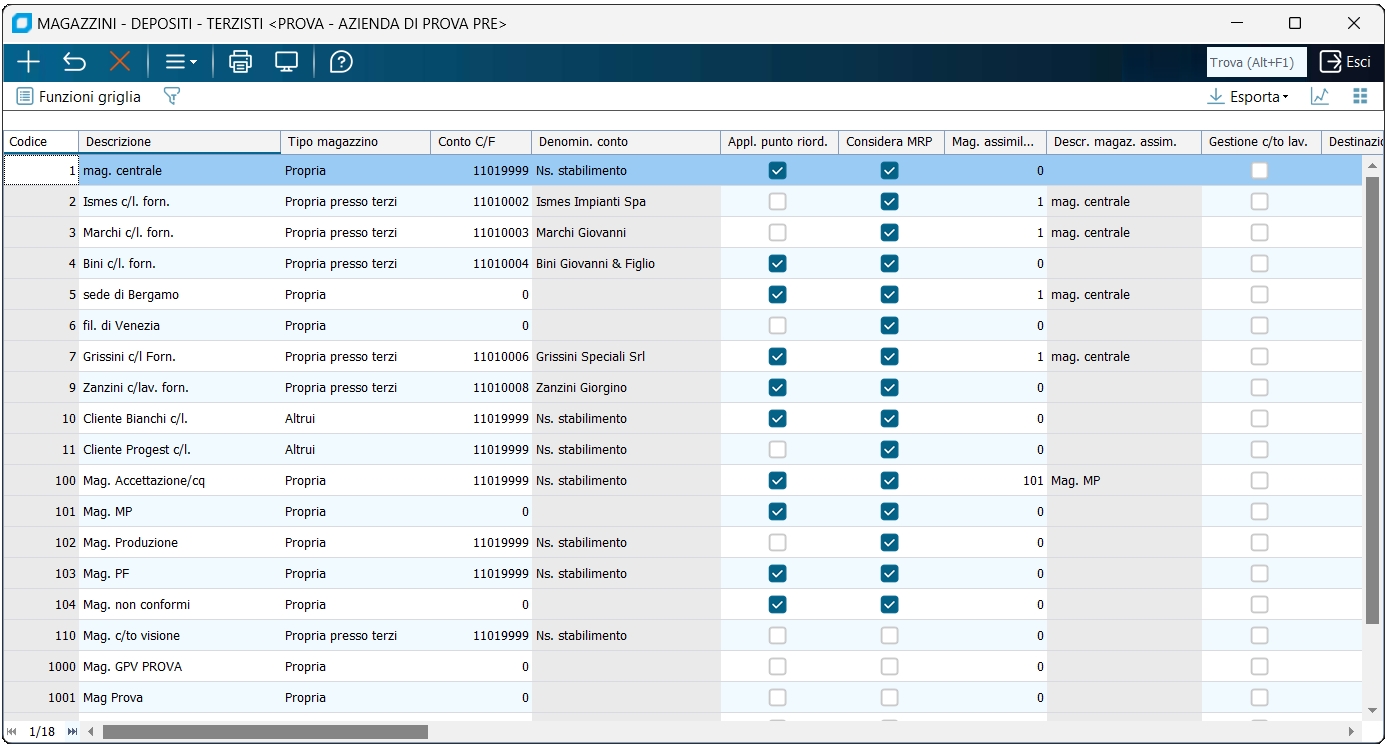The height and width of the screenshot is (748, 1389).
Task: Click the Esci button
Action: (x=1346, y=62)
